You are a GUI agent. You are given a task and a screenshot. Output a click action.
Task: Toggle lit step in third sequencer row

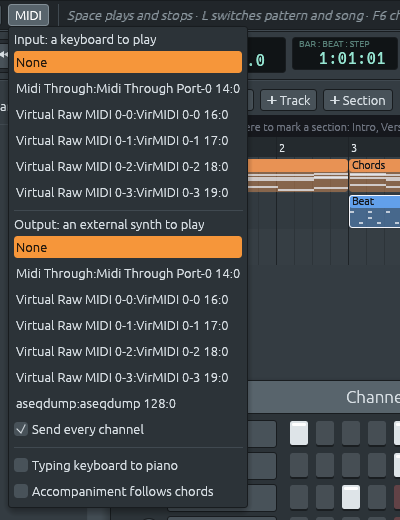tap(351, 497)
